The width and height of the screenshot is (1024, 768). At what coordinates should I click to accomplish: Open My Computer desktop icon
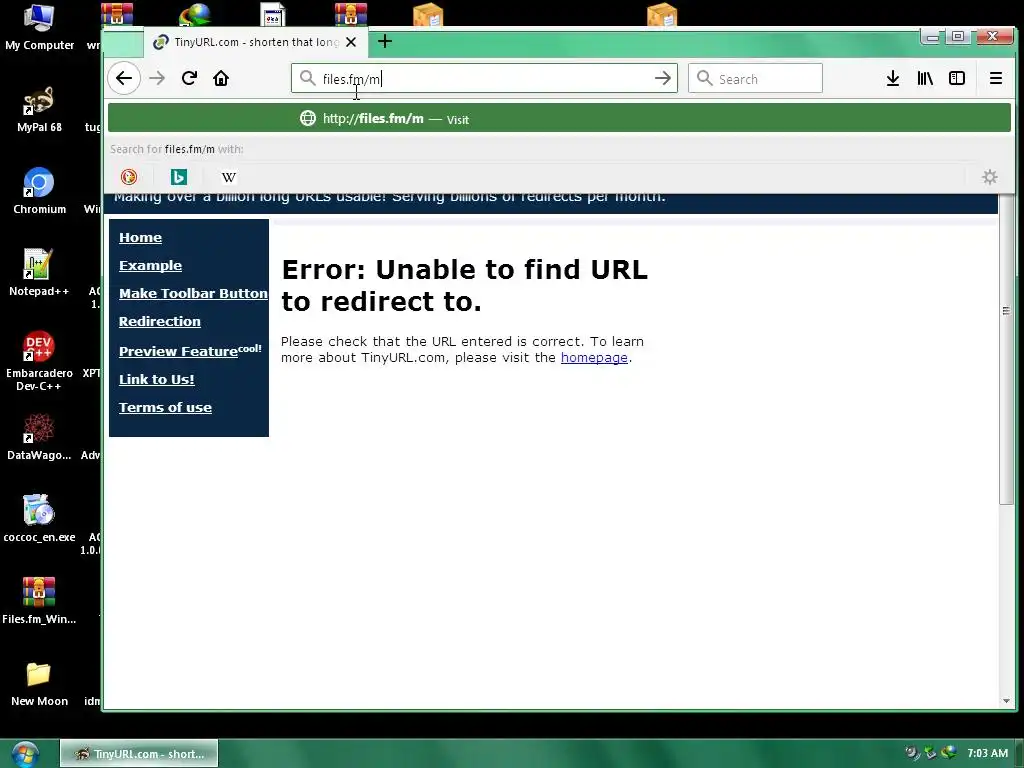click(39, 27)
